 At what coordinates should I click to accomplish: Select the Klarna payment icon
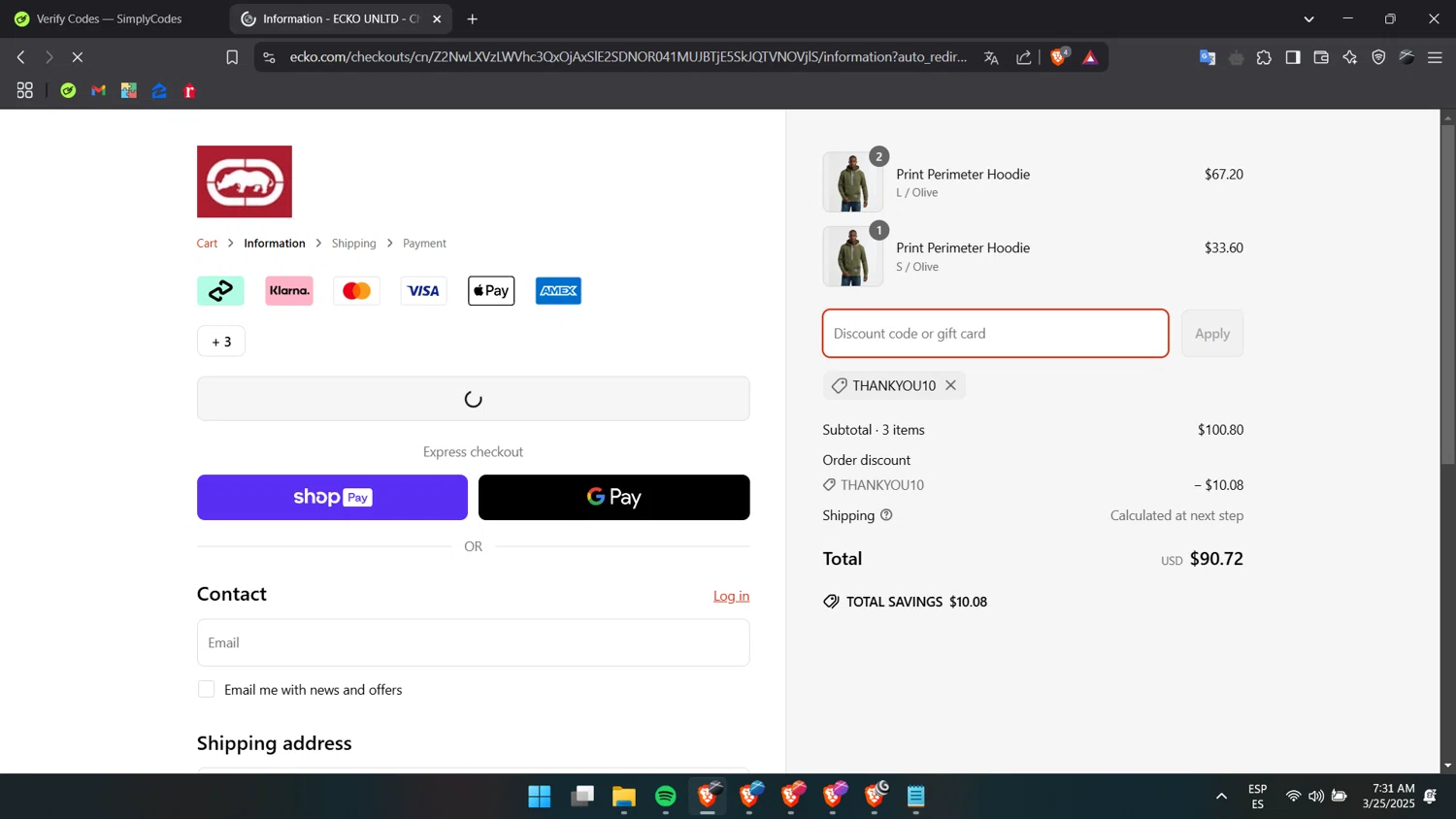[289, 290]
